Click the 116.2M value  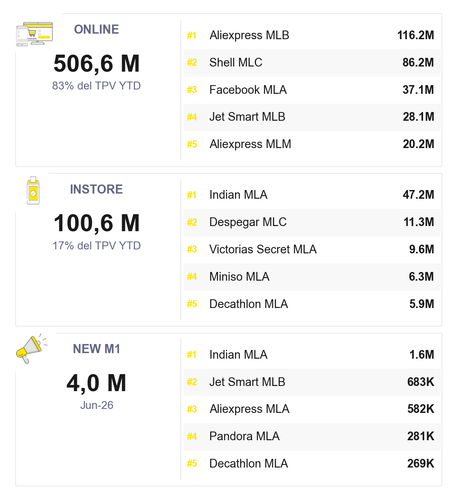pos(415,35)
